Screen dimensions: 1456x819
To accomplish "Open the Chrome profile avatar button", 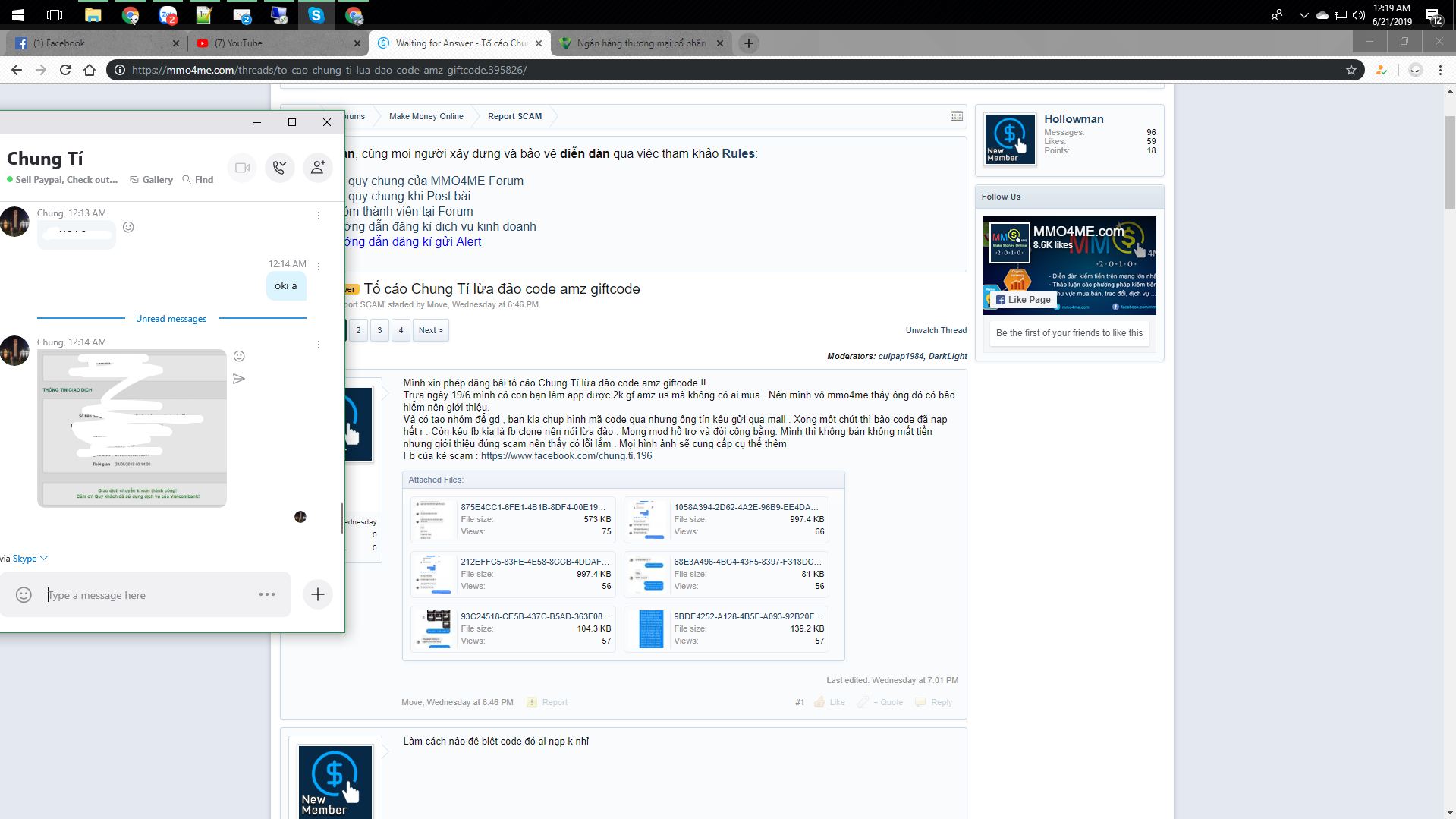I will [x=1415, y=70].
